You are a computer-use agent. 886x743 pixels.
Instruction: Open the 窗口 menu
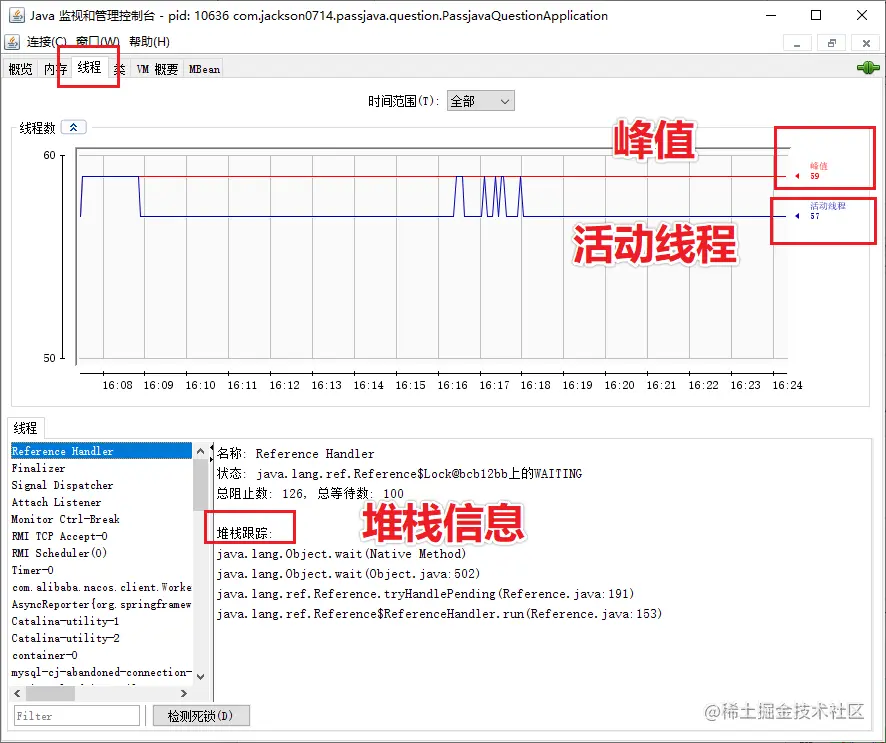(98, 42)
